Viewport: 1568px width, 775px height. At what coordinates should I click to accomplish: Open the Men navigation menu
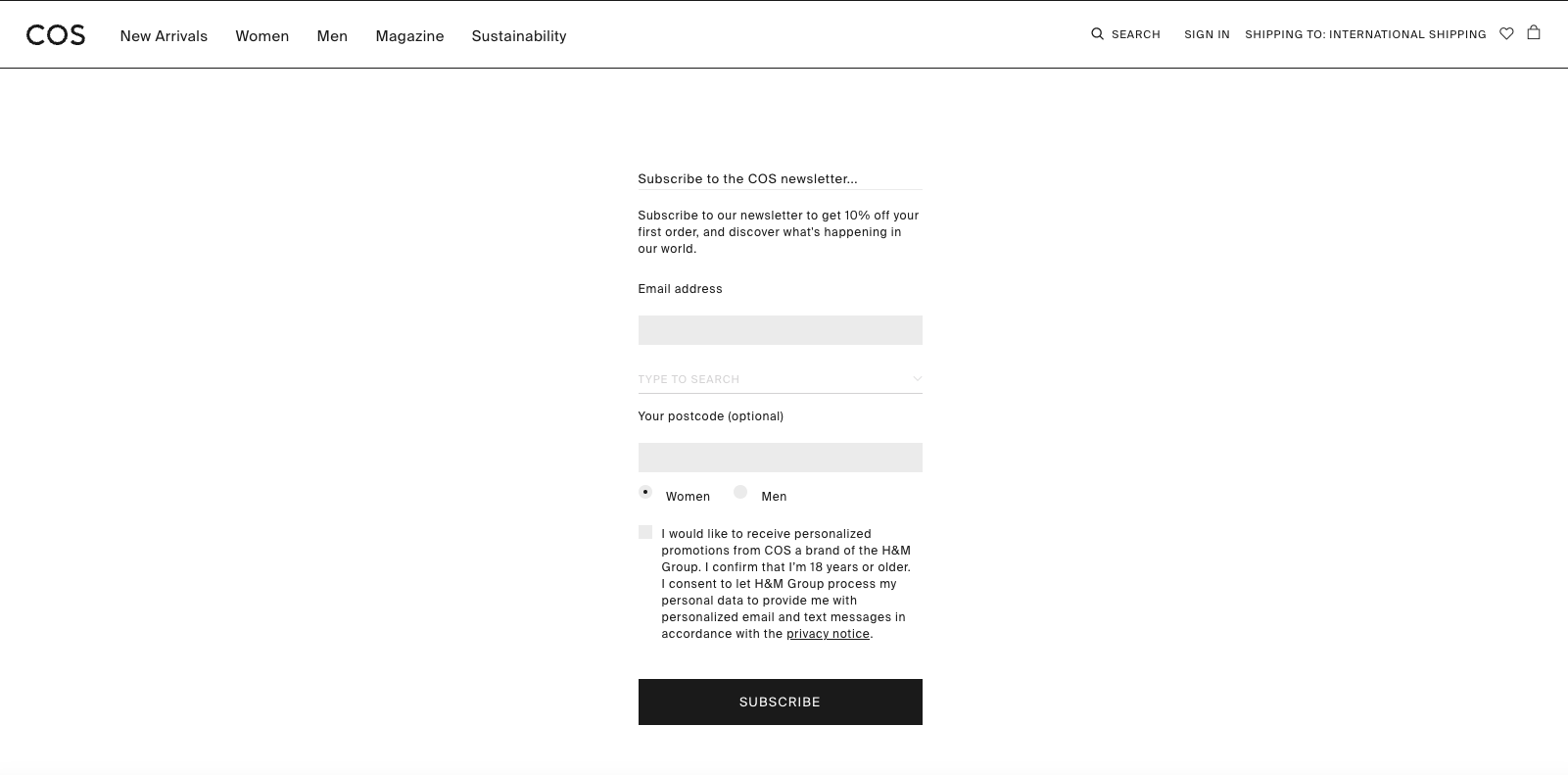(332, 36)
